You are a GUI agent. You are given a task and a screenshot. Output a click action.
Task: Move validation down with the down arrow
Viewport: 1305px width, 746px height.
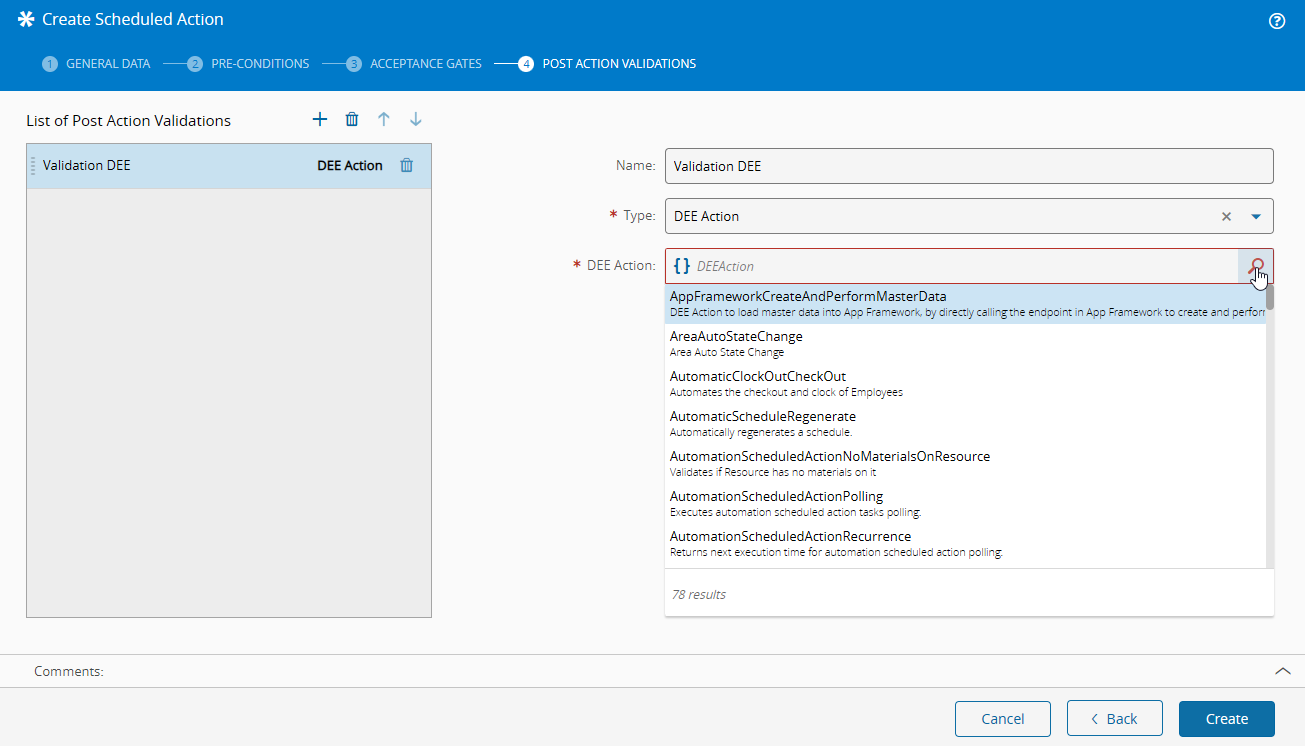pos(416,120)
